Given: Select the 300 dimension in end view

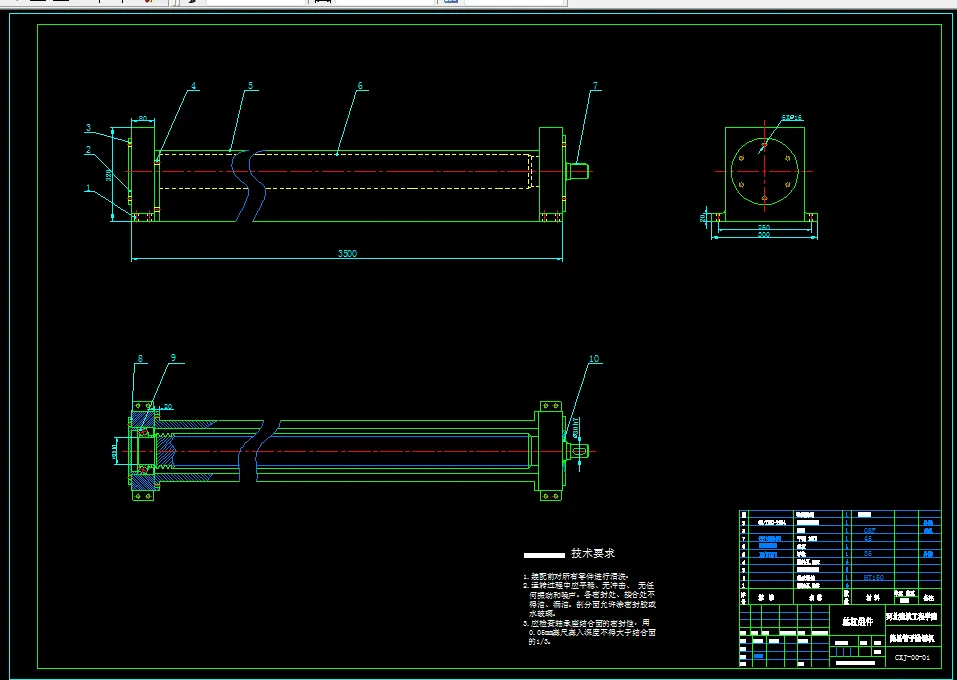Looking at the screenshot, I should (764, 234).
